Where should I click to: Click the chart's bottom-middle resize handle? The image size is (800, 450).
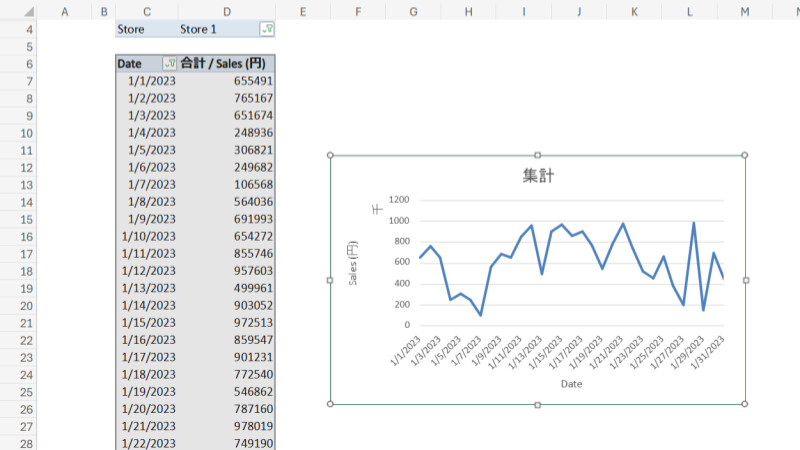(538, 404)
